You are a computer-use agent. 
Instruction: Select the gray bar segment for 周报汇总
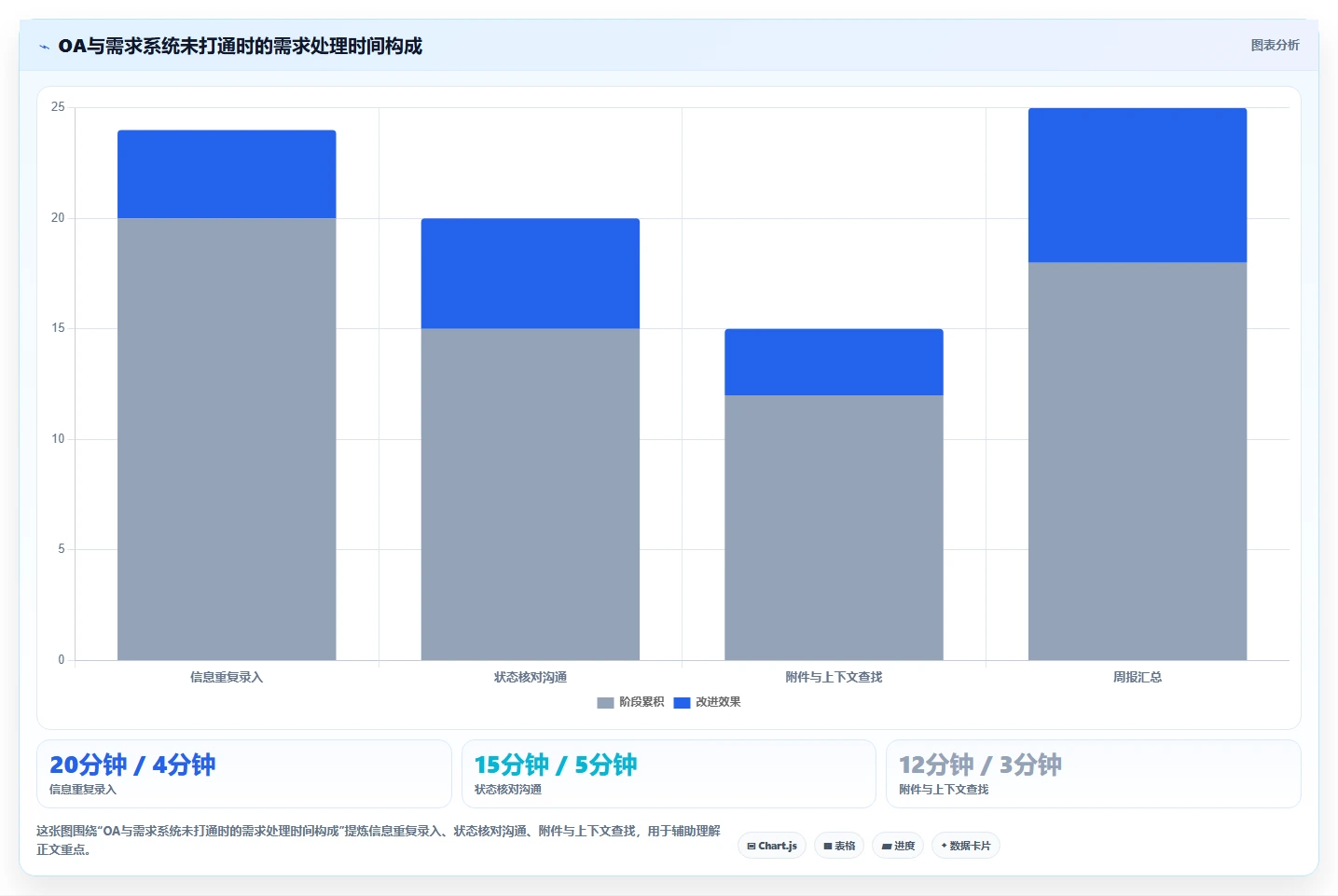point(1138,462)
